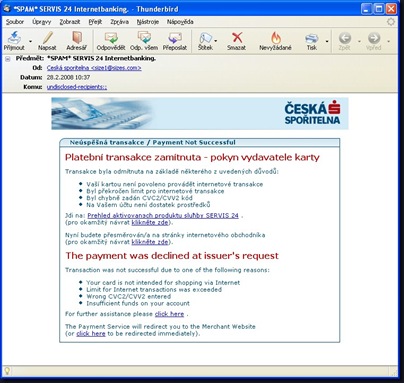Open the Zpět history dropdown arrow
This screenshot has height=383, width=404.
(x=359, y=41)
